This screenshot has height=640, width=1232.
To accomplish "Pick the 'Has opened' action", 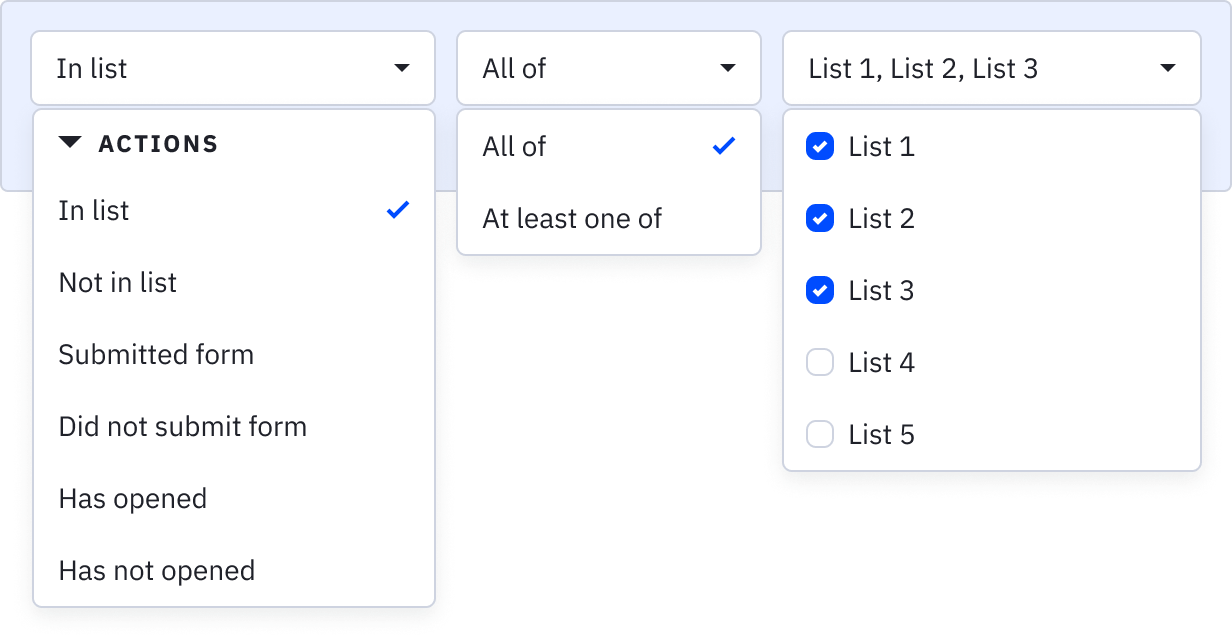I will point(133,499).
